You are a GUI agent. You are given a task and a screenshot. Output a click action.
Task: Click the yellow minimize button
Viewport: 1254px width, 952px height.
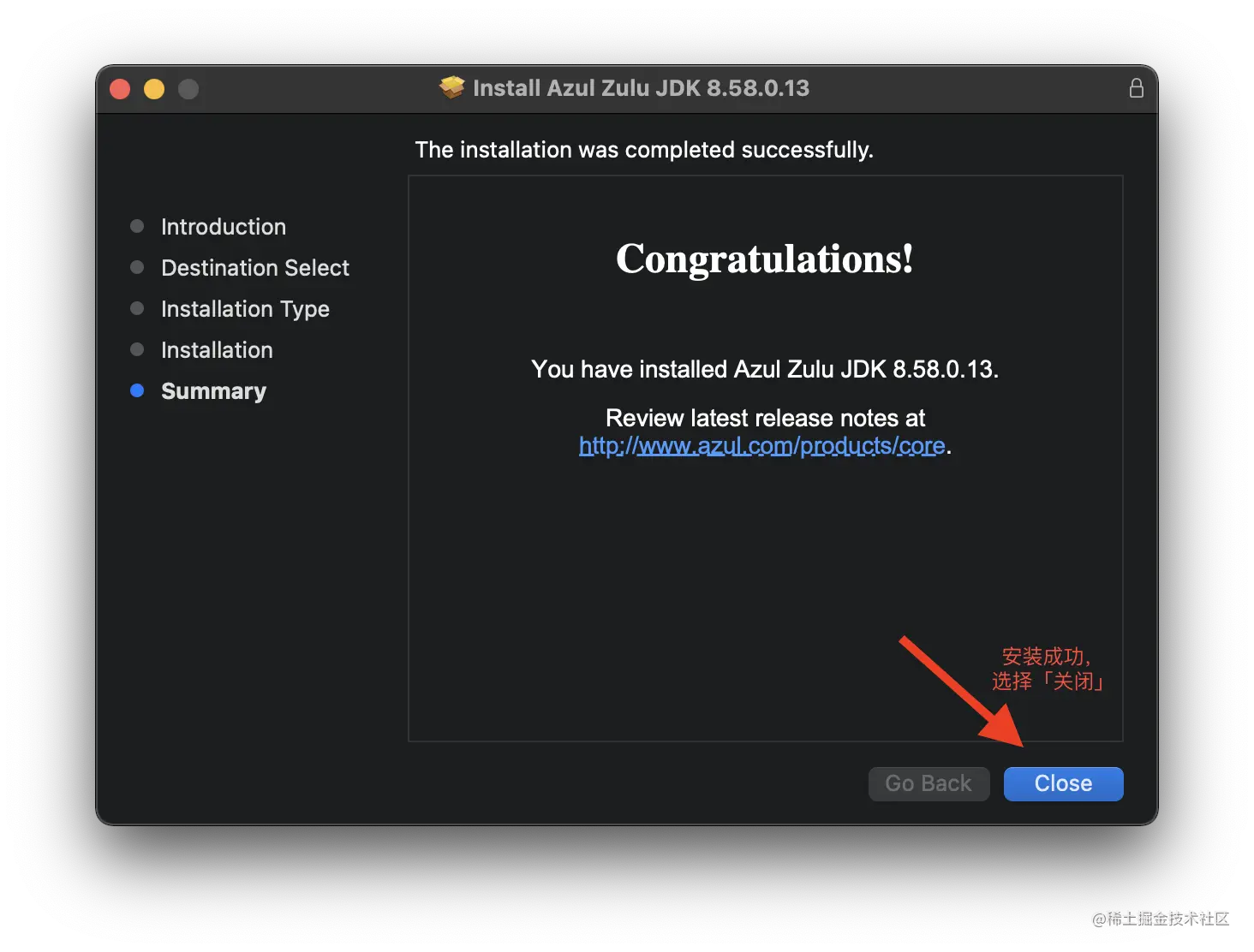[x=154, y=88]
